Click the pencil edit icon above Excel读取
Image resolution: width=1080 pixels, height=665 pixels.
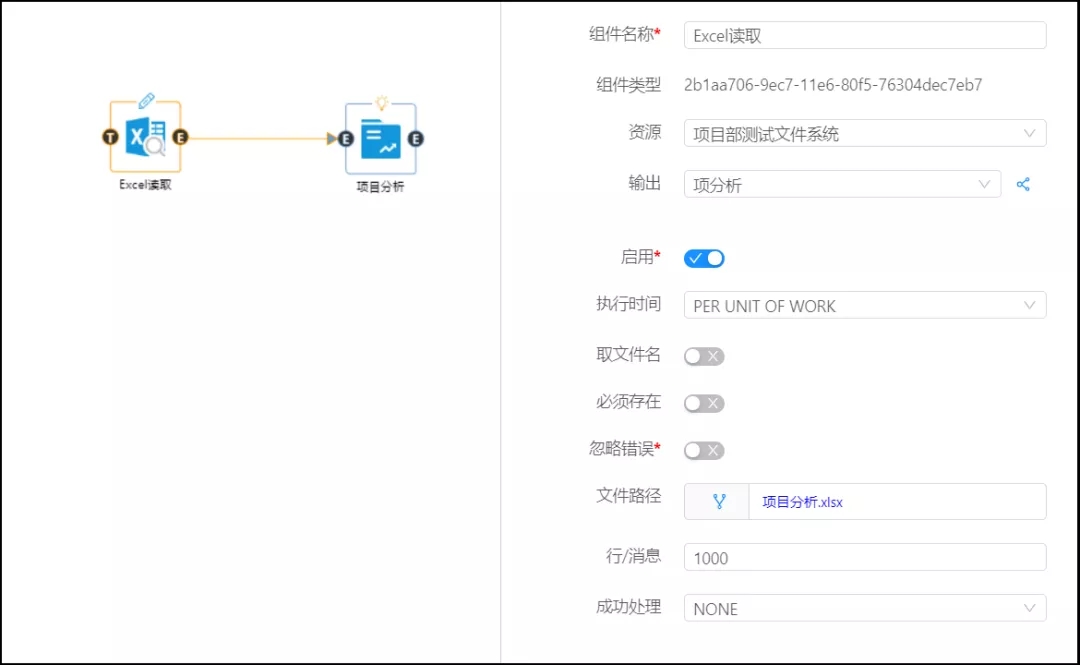[146, 101]
